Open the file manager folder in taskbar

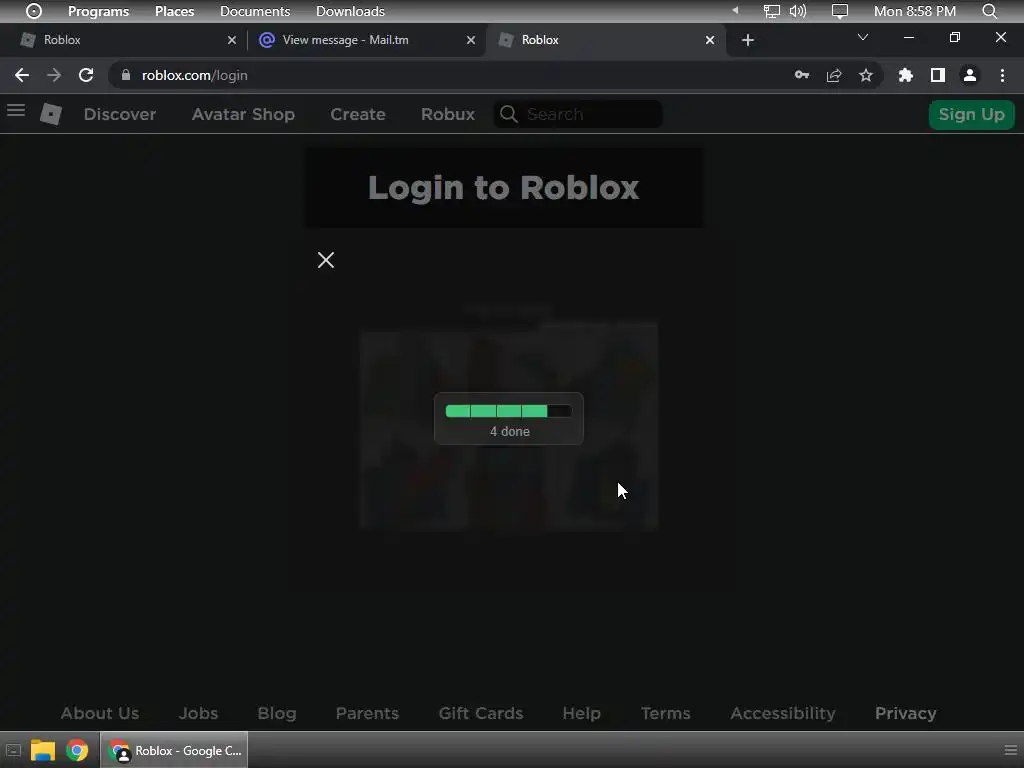(43, 750)
